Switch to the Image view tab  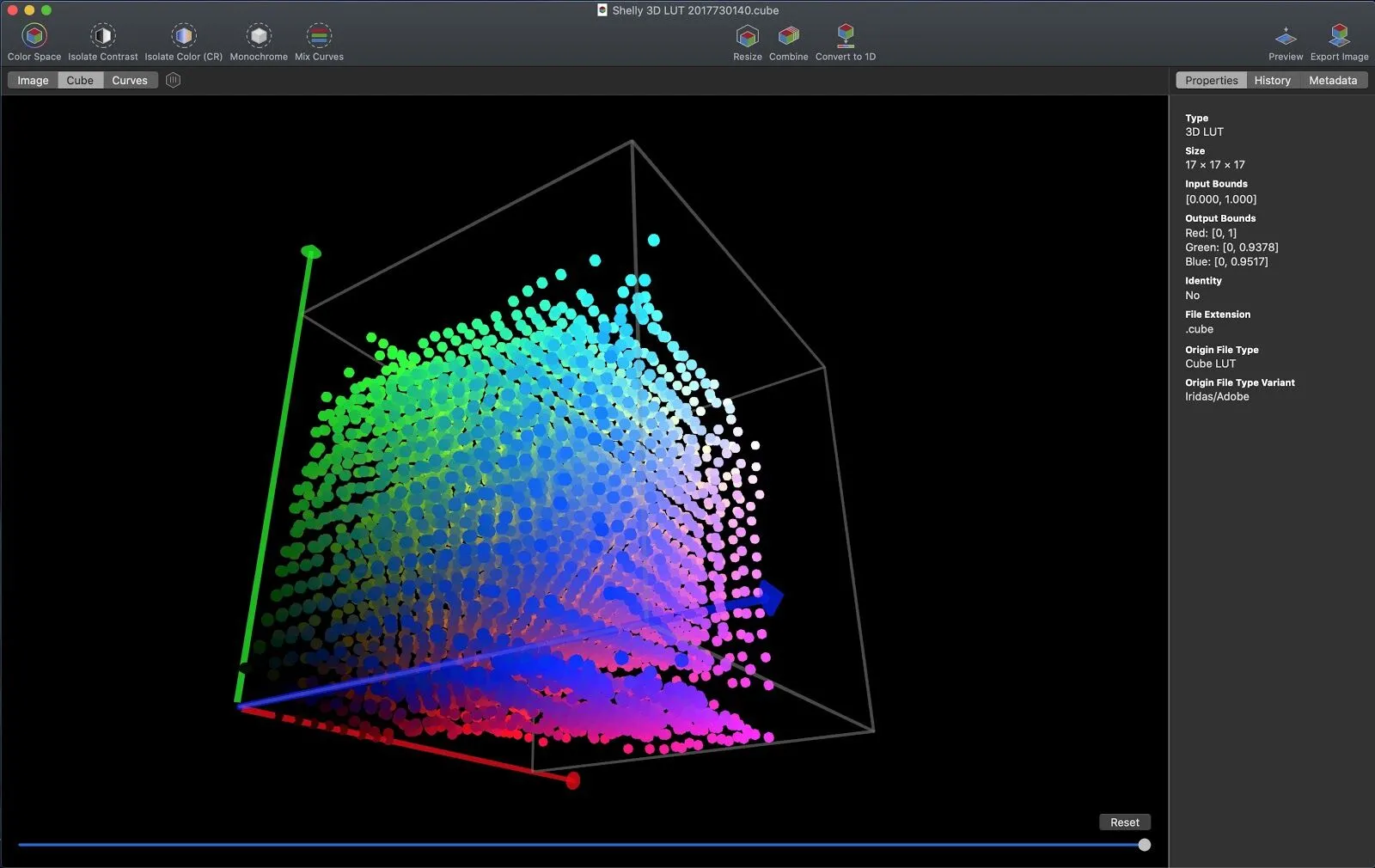click(33, 80)
